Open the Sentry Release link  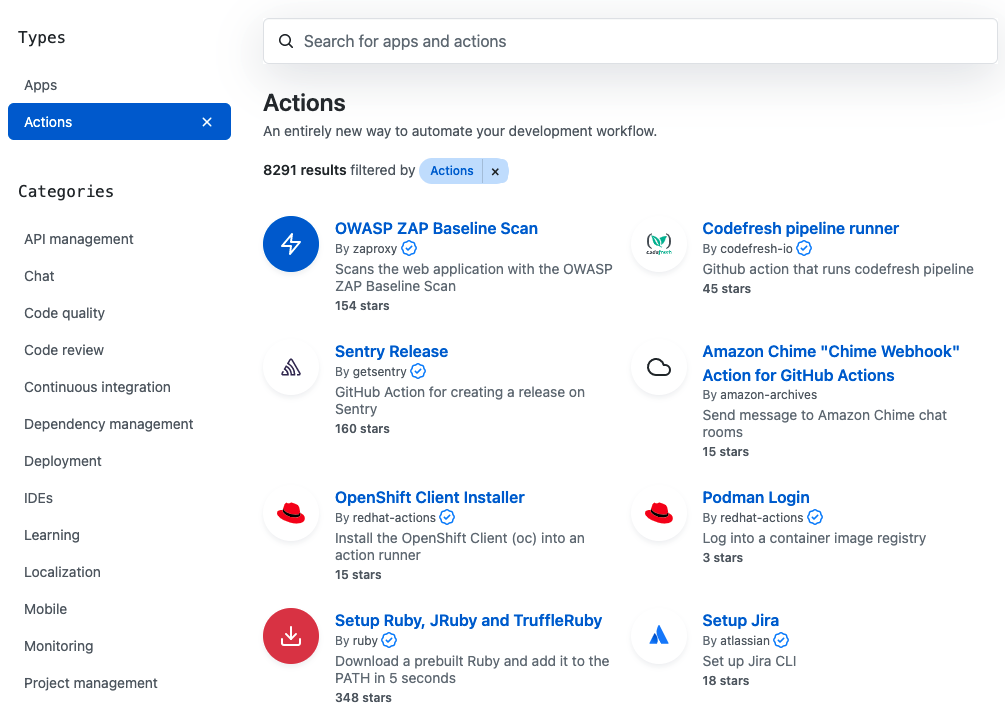pos(391,351)
